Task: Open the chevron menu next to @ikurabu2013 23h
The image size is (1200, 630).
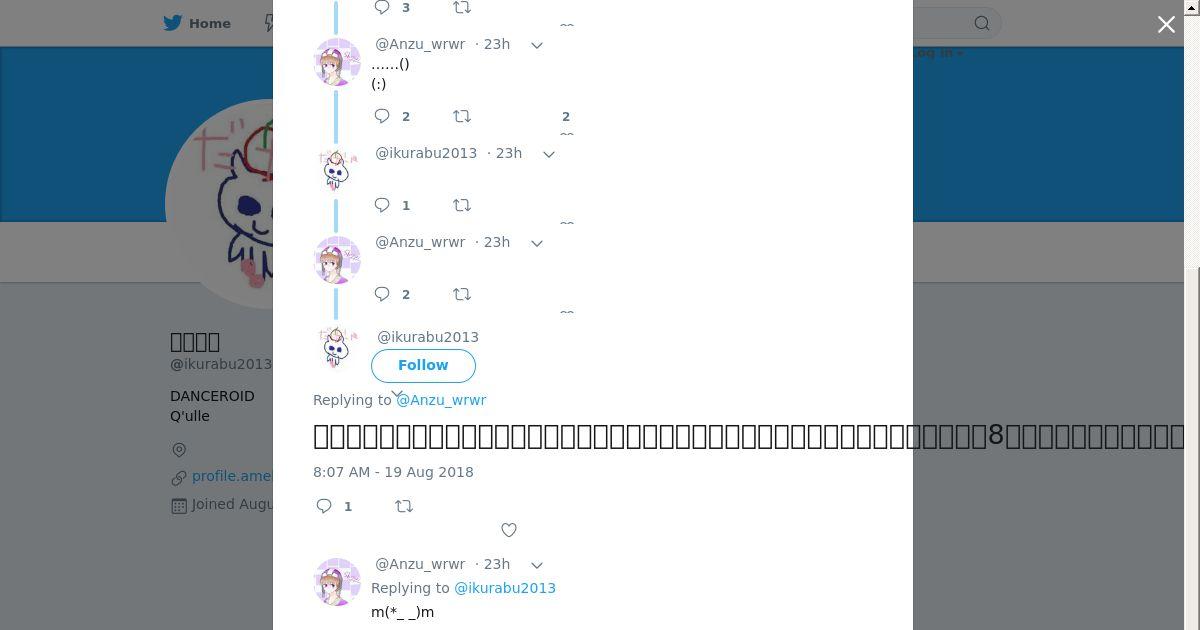Action: (x=549, y=154)
